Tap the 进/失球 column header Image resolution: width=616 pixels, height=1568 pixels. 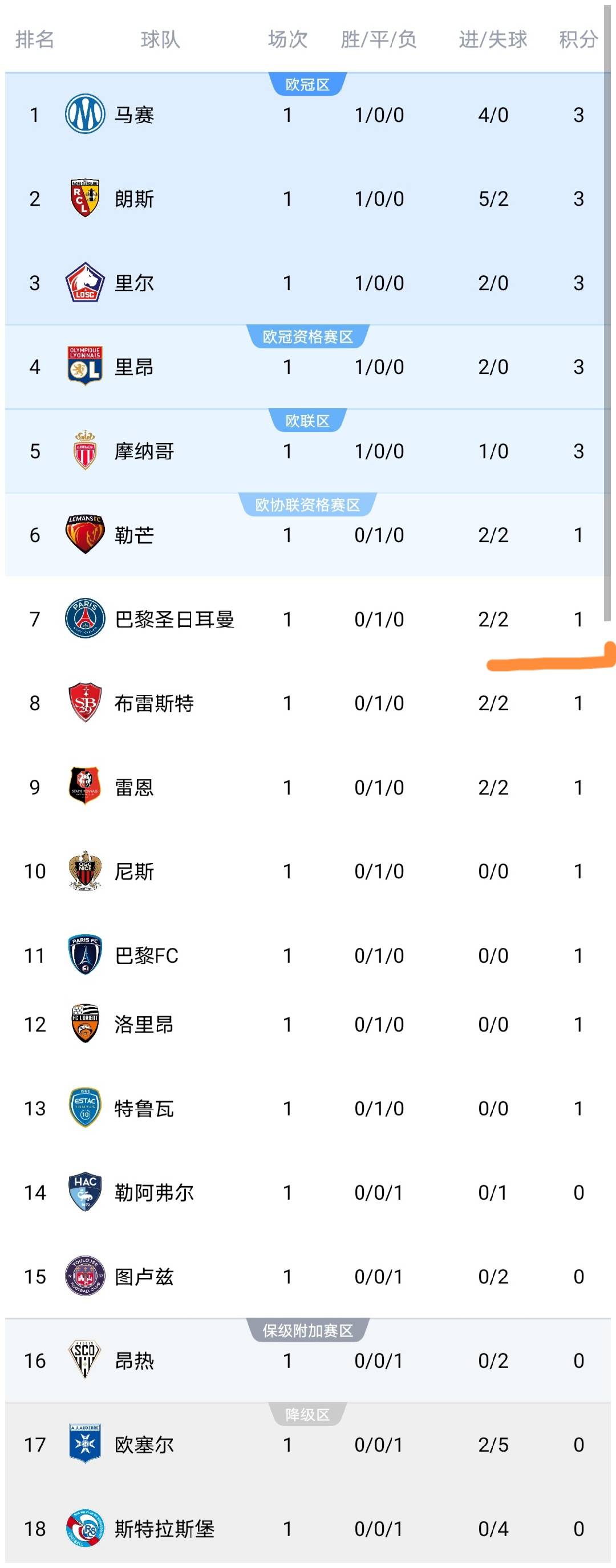coord(492,39)
